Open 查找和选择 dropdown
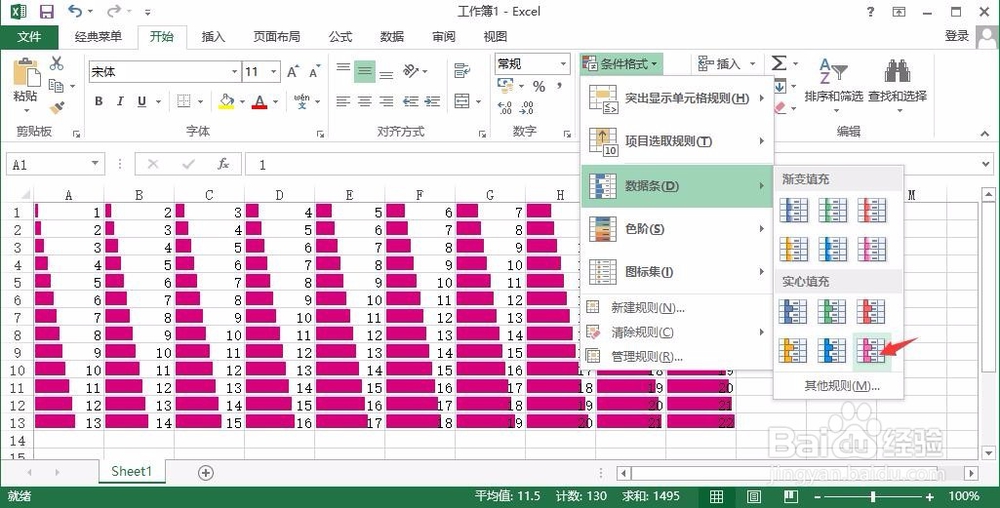This screenshot has width=1000, height=508. click(x=897, y=87)
